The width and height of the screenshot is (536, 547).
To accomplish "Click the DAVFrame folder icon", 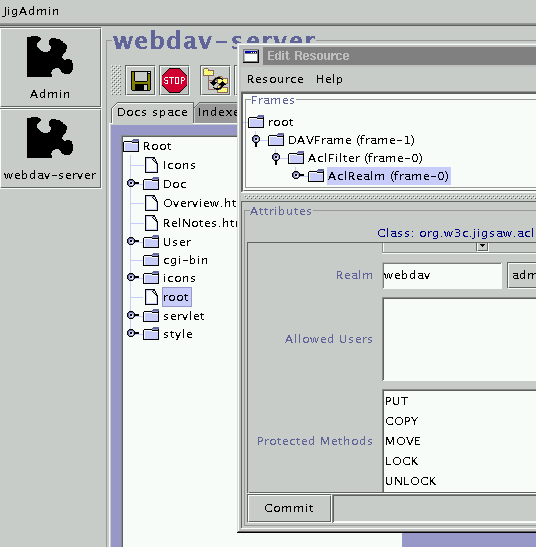I will [x=276, y=140].
